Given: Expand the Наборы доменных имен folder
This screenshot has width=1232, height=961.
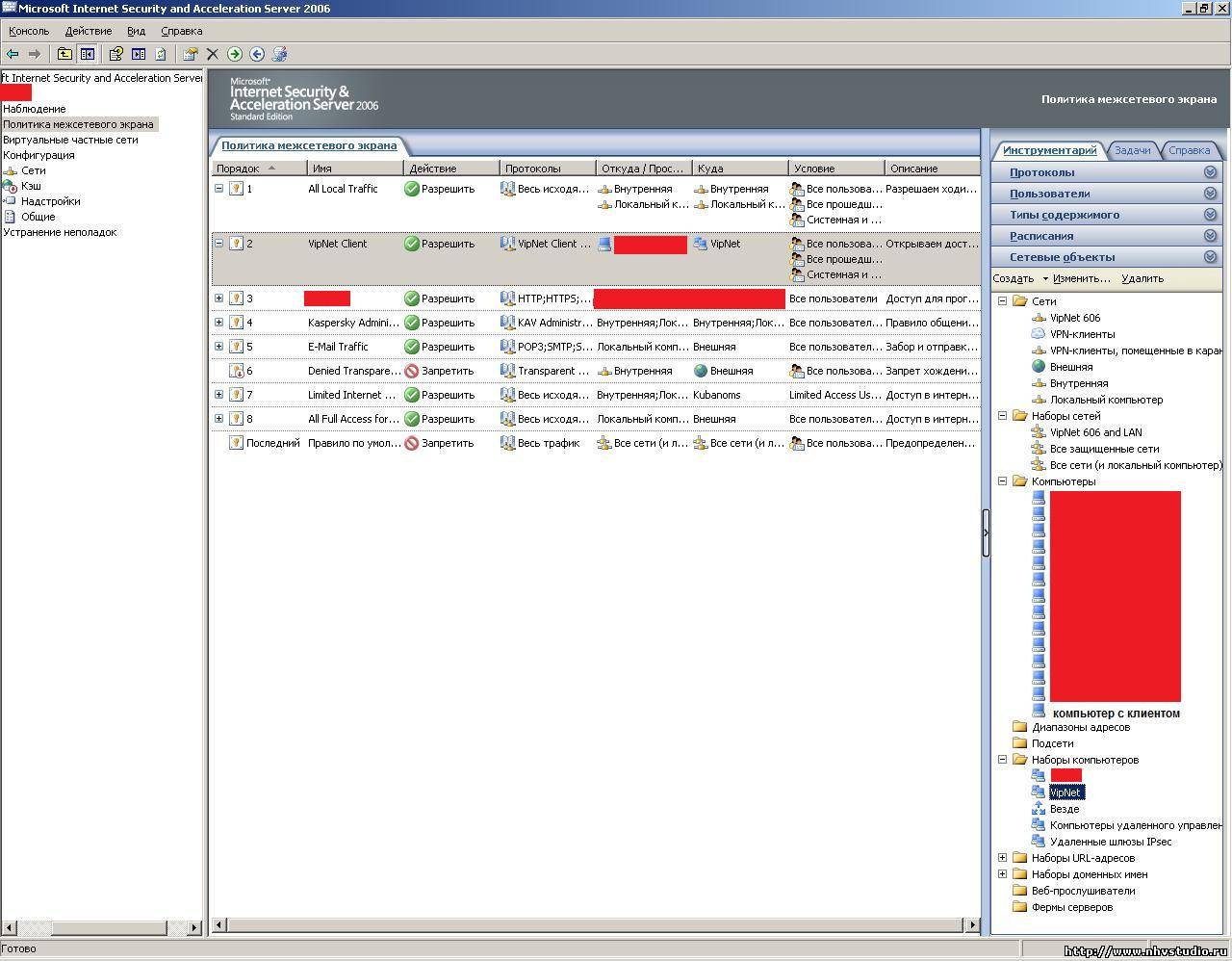Looking at the screenshot, I should pos(1002,874).
